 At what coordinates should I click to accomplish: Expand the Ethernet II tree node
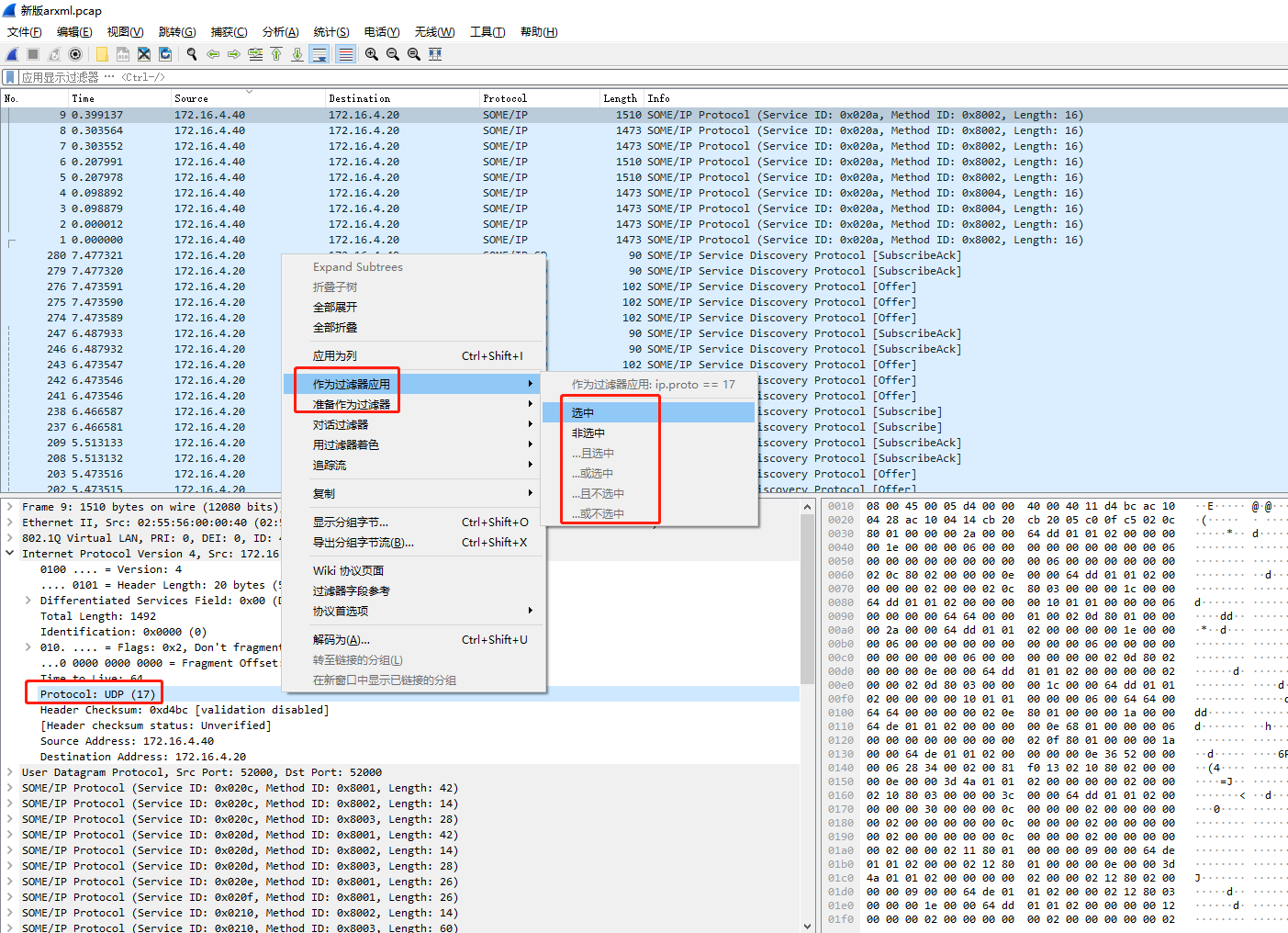(10, 523)
